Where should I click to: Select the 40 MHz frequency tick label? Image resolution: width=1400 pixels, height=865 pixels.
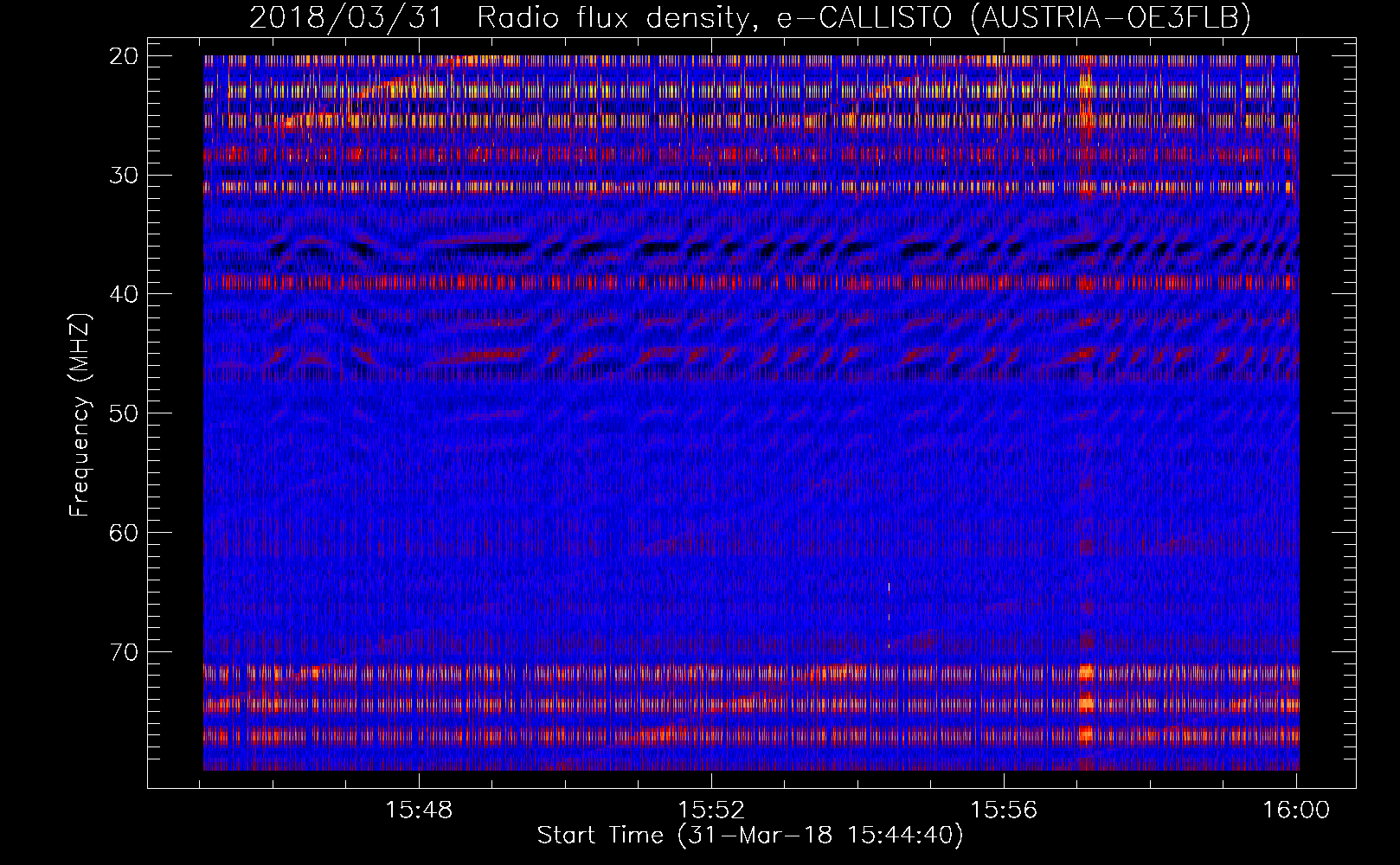point(125,294)
